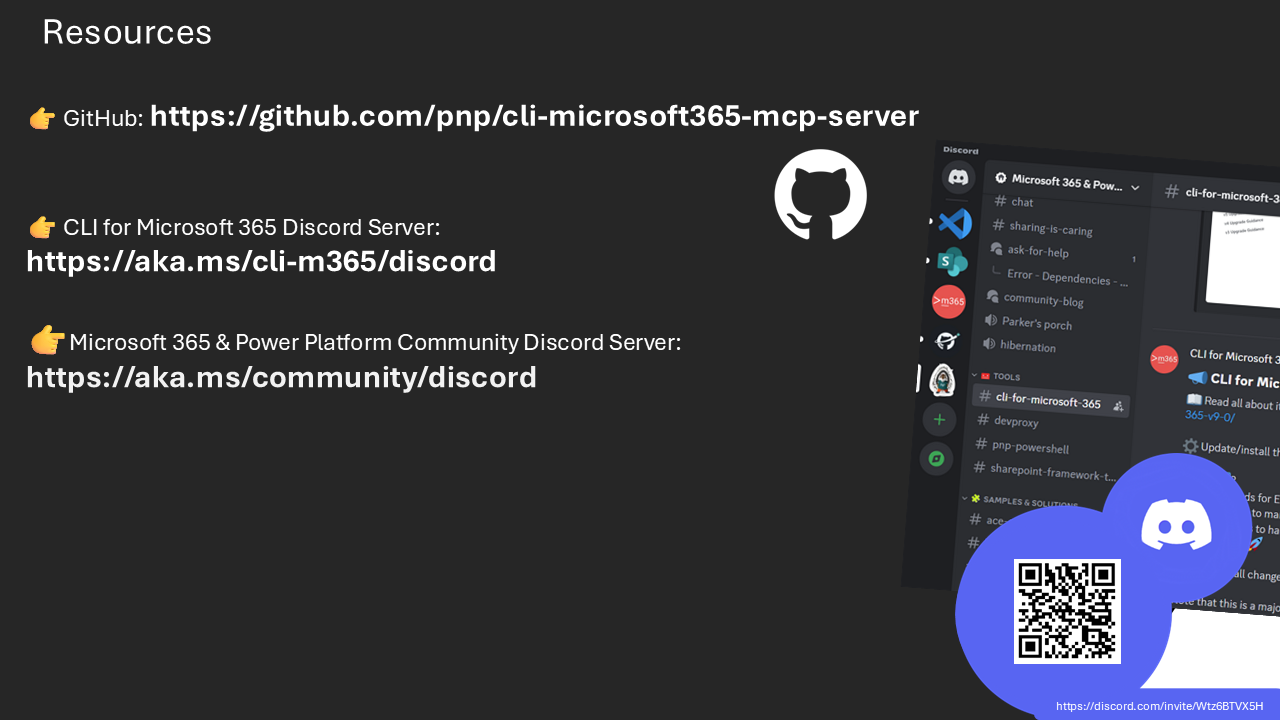
Task: Expand the Microsoft 365 & Pow... server dropdown
Action: point(1134,187)
